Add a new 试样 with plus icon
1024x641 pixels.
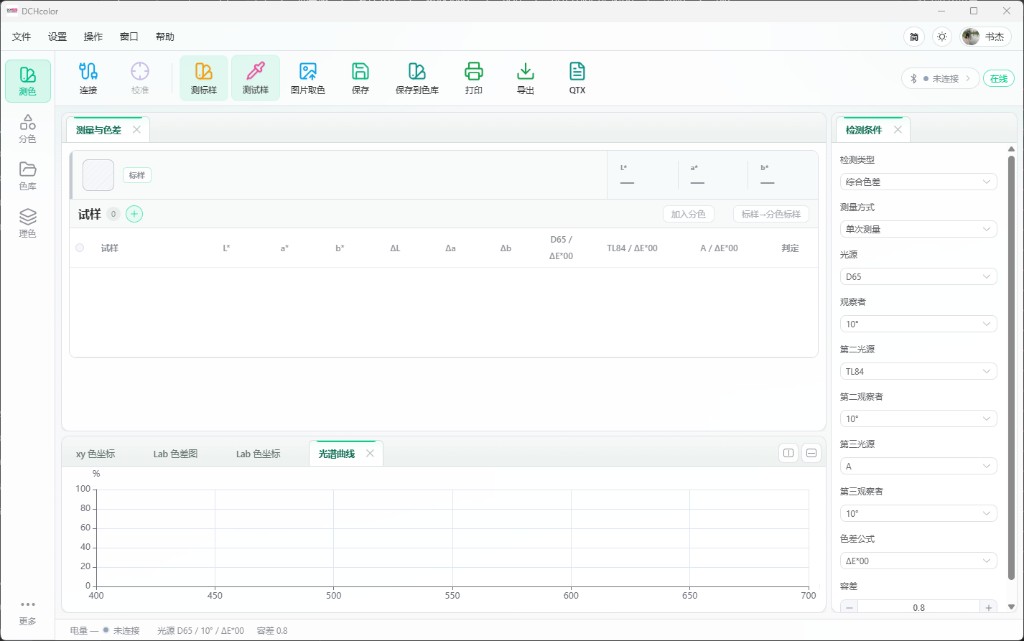point(134,214)
